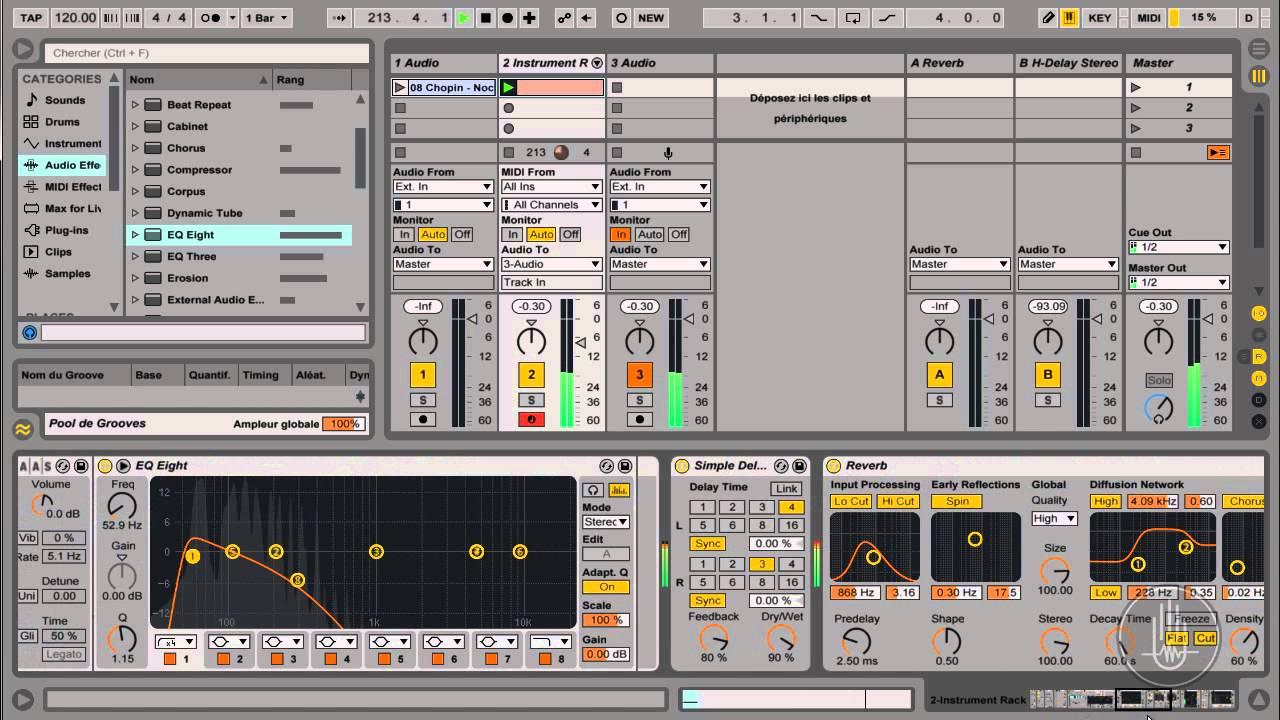Viewport: 1280px width, 720px height.
Task: Toggle automation arm icon in transport
Action: point(566,18)
